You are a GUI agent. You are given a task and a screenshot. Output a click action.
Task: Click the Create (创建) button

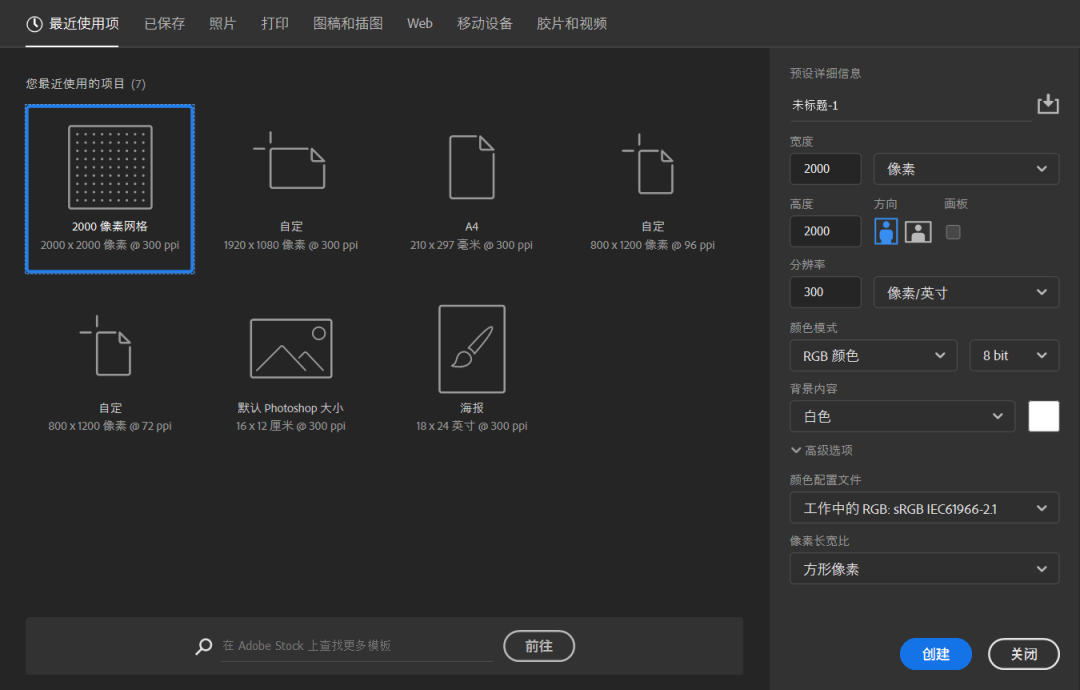click(x=935, y=654)
